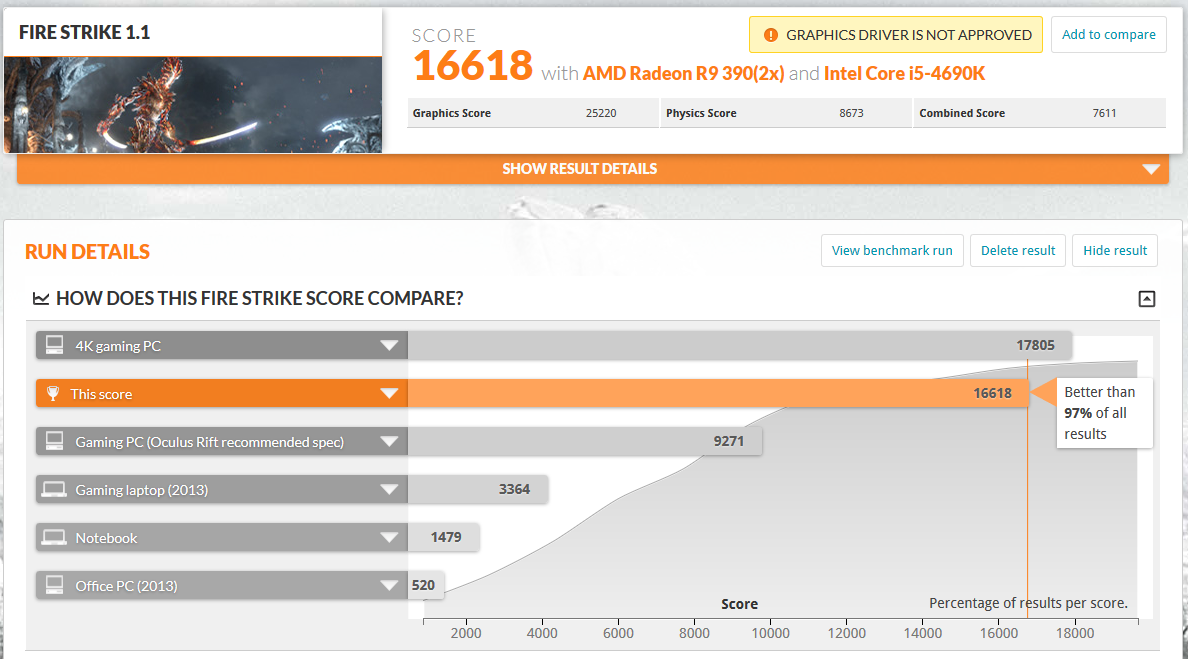Viewport: 1188px width, 659px height.
Task: Click the Combined Score value 7611
Action: coord(1104,113)
